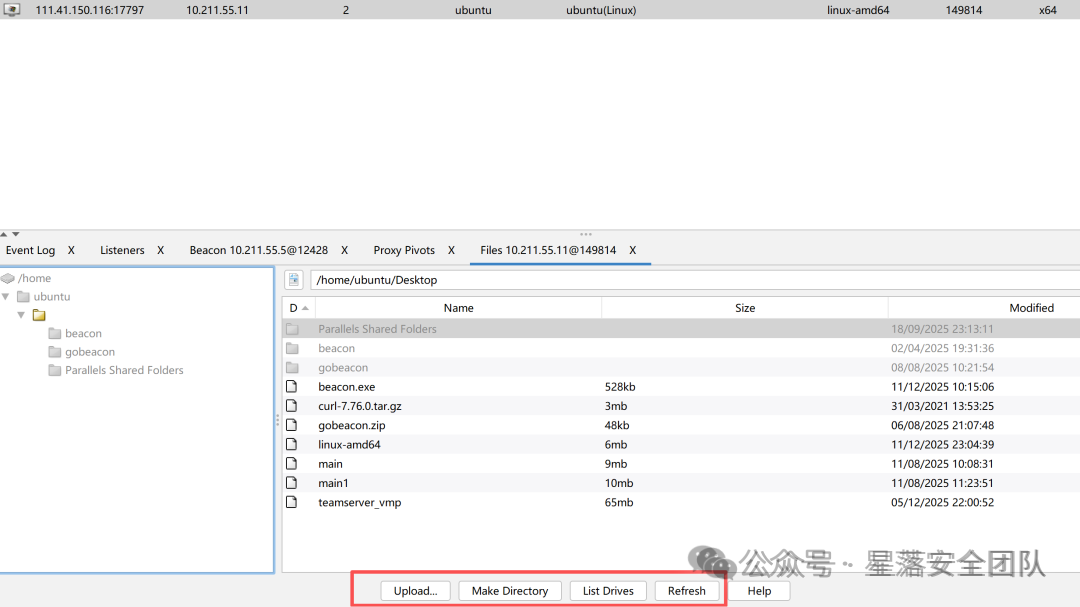Click the /home drive icon in tree
The width and height of the screenshot is (1080, 607).
point(8,278)
